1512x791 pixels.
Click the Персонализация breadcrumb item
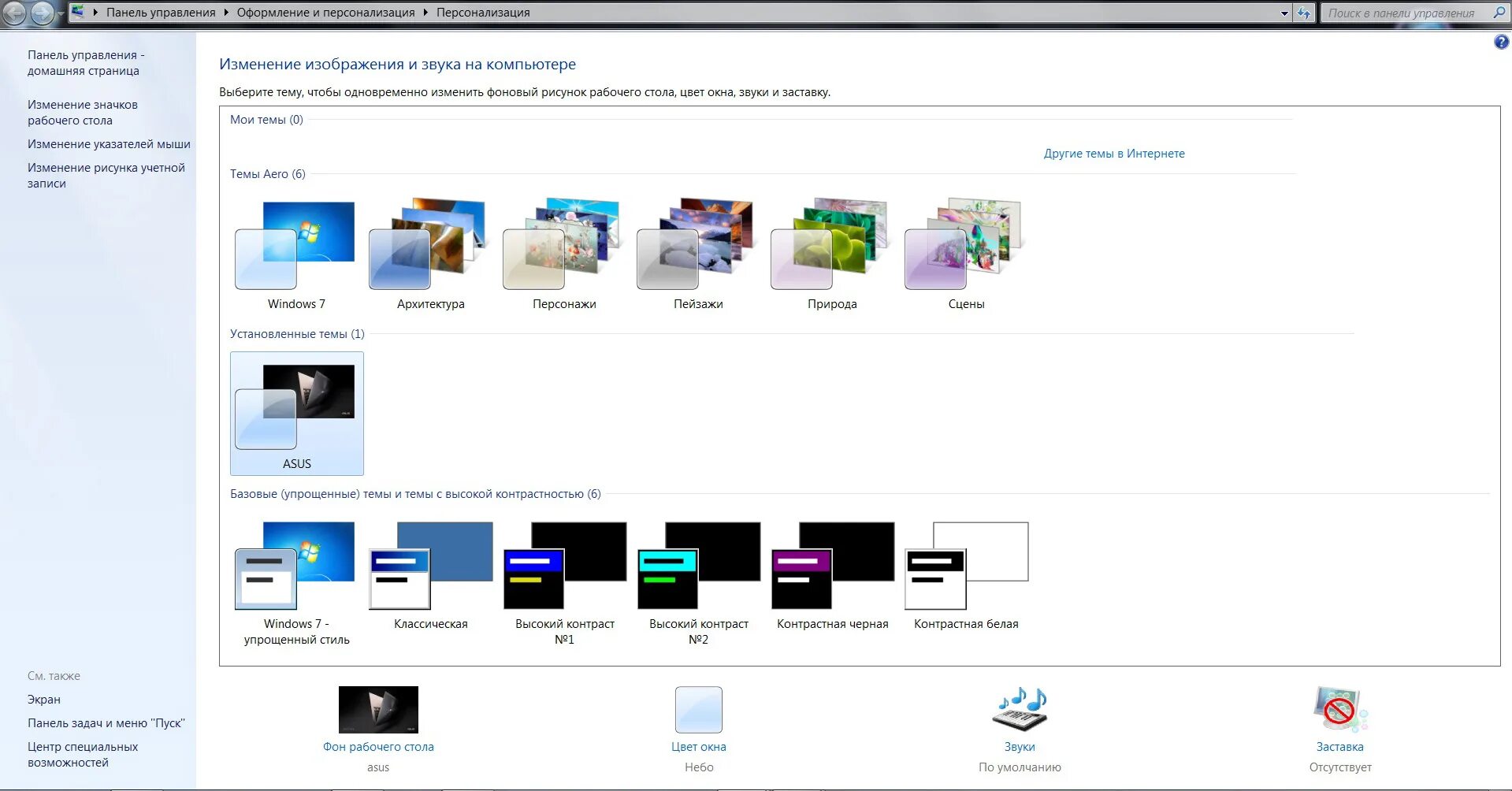(x=483, y=13)
